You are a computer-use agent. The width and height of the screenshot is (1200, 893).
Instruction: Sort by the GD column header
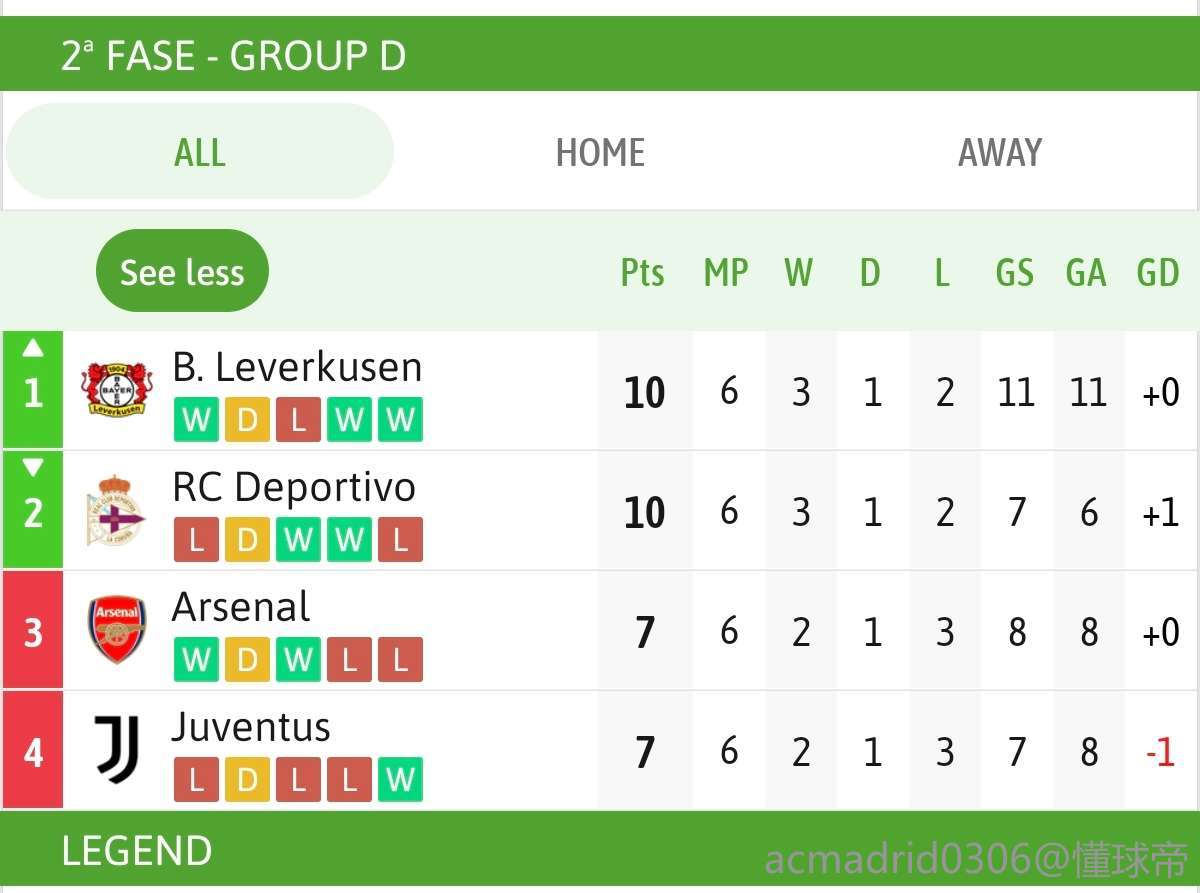click(x=1158, y=272)
